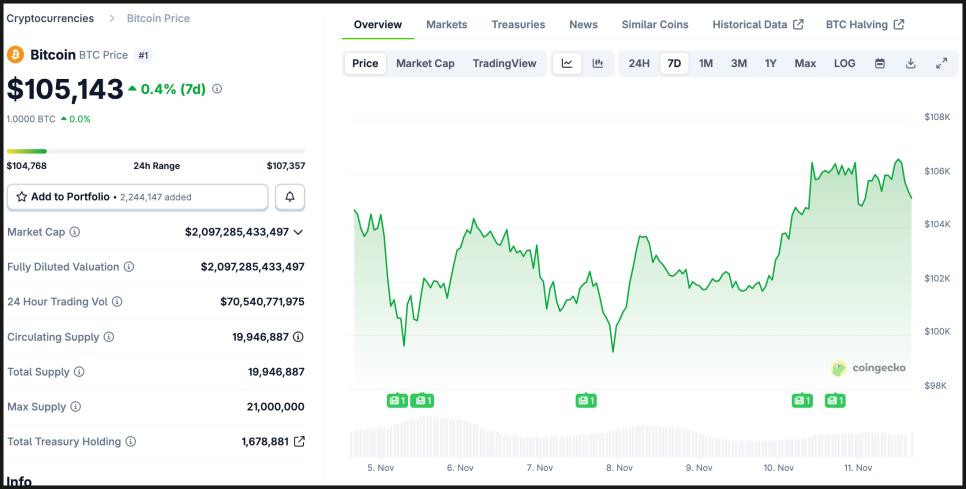Expand Market Cap details chevron
This screenshot has height=489, width=966.
point(298,232)
